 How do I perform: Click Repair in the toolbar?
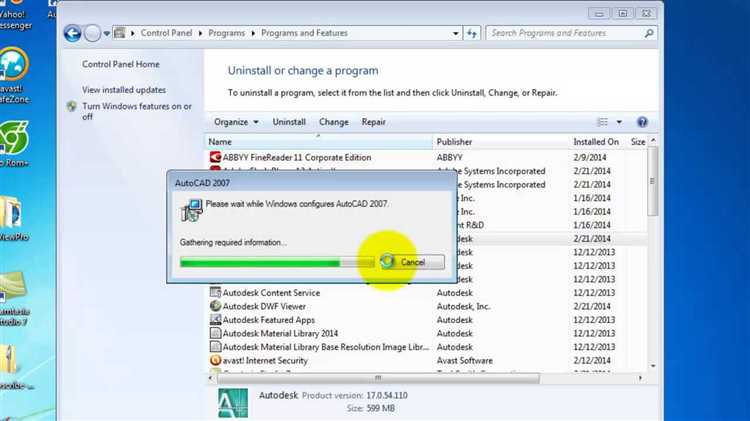click(374, 122)
